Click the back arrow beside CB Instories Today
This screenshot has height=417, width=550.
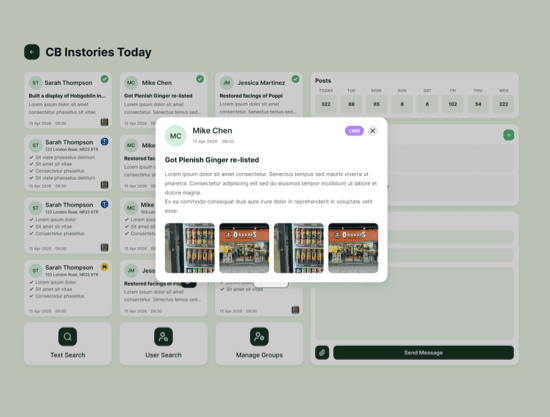[32, 52]
